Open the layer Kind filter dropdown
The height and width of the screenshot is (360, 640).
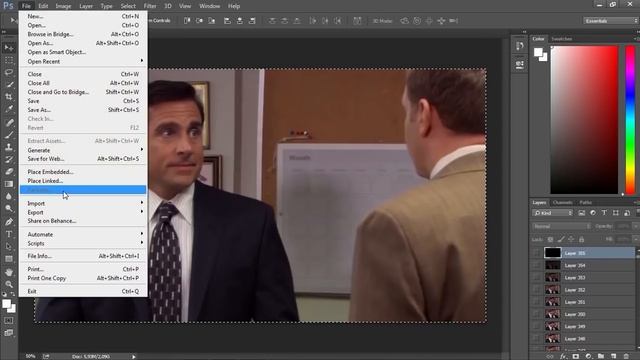[553, 213]
